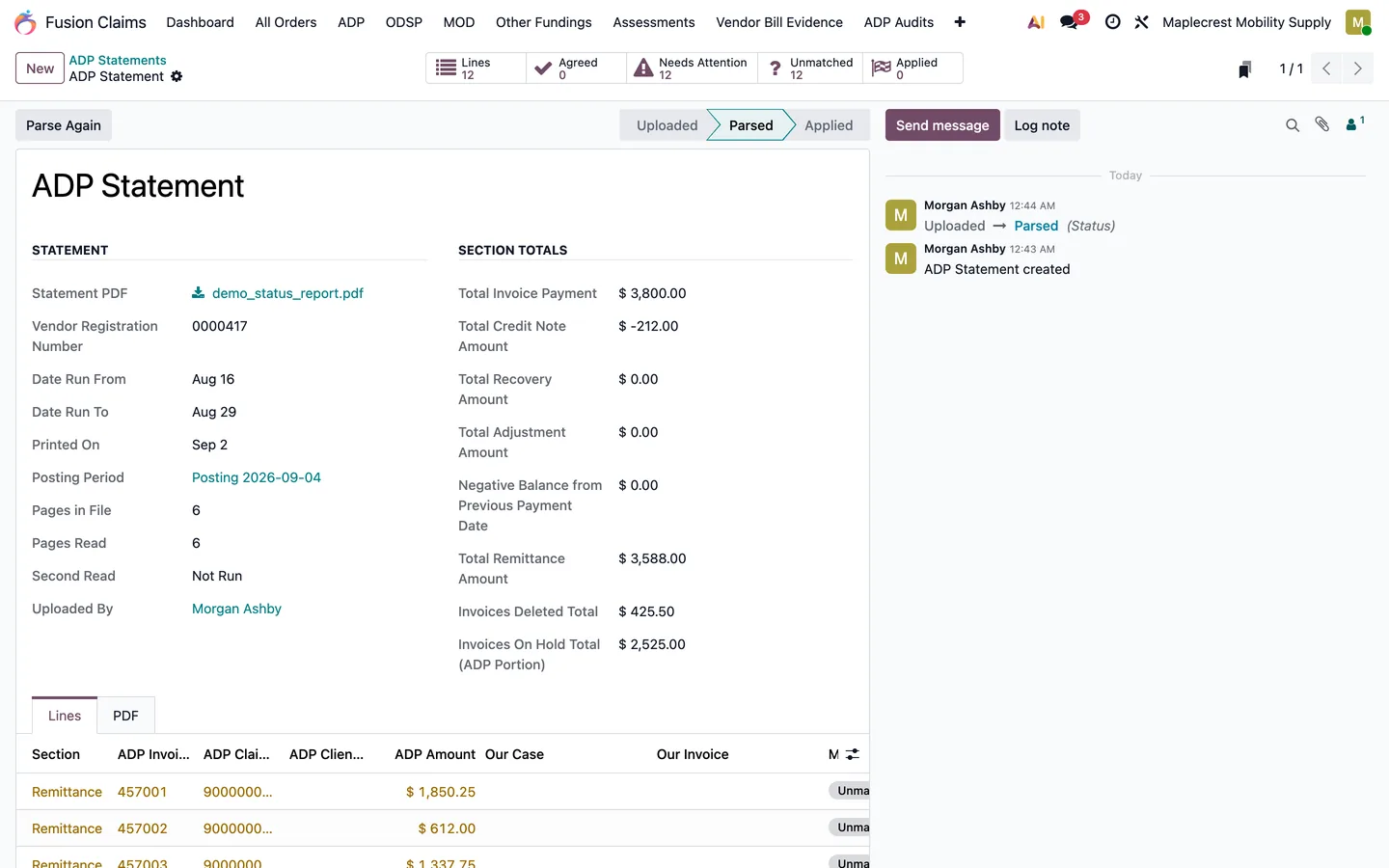Open the activities clock icon
This screenshot has width=1389, height=868.
[x=1112, y=22]
